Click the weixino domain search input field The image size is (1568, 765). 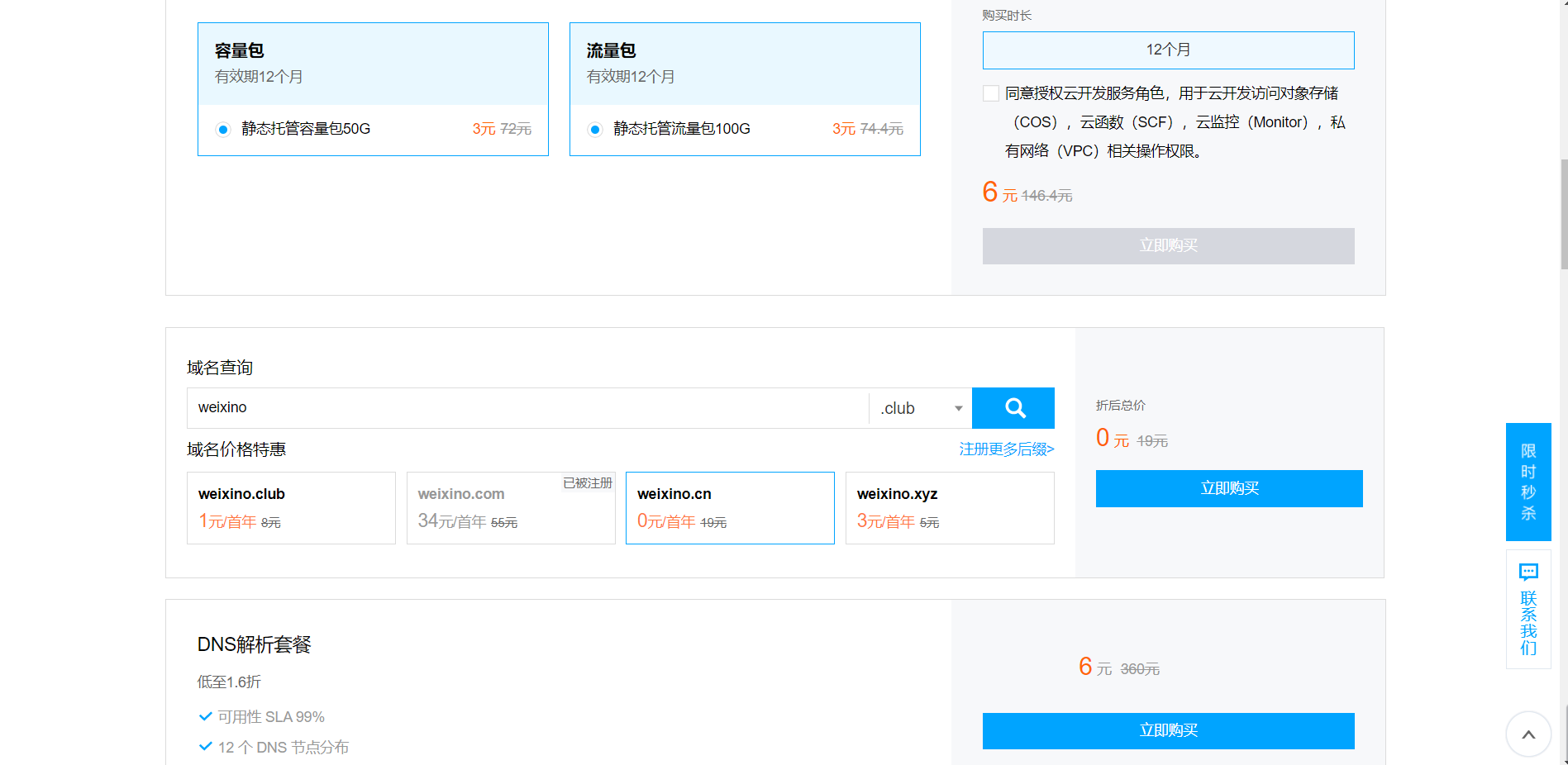pos(527,408)
